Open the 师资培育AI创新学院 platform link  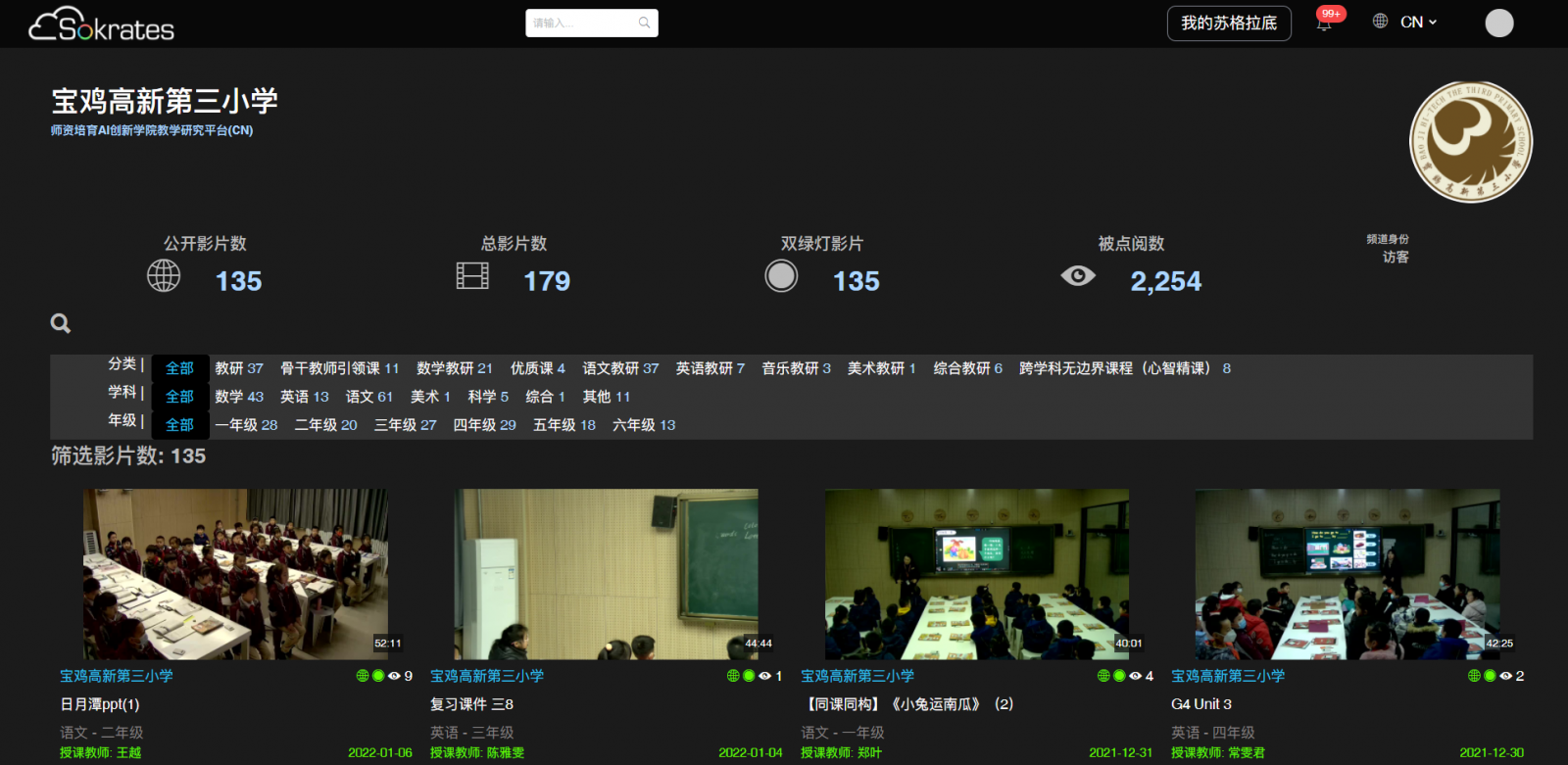(152, 130)
